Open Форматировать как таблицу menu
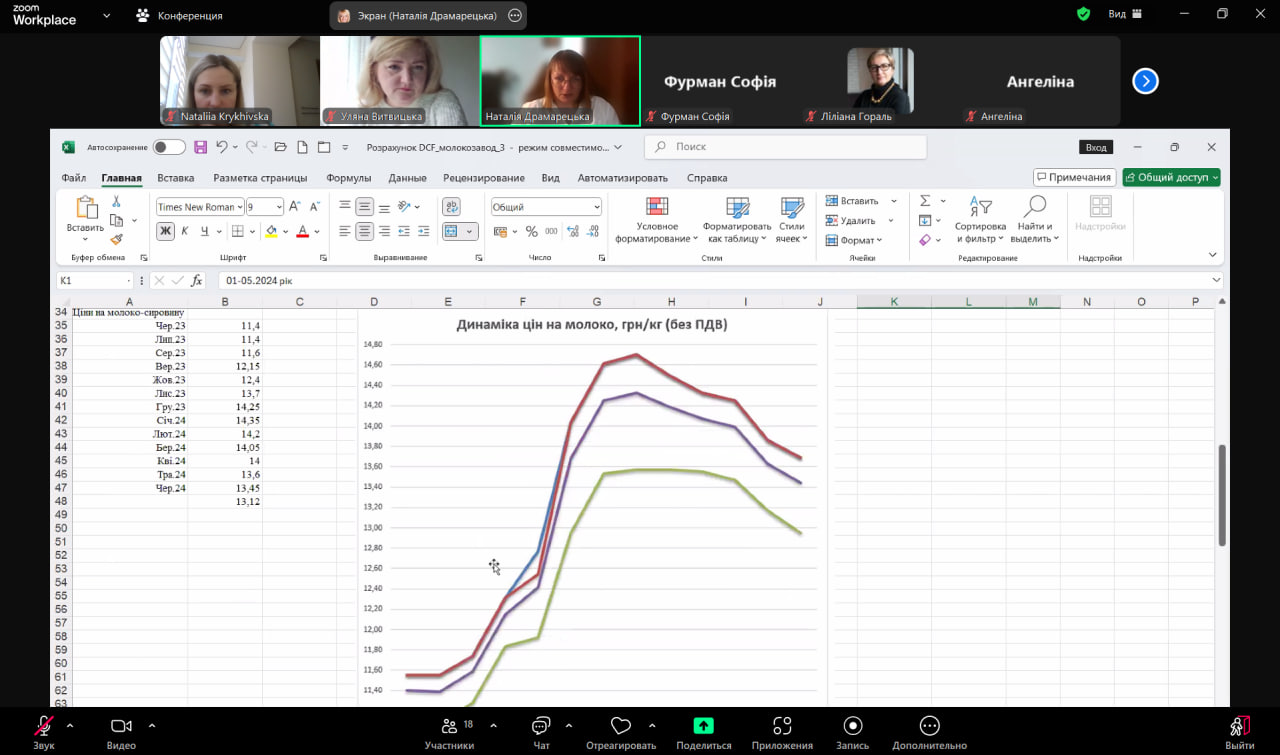The width and height of the screenshot is (1280, 755). 737,220
